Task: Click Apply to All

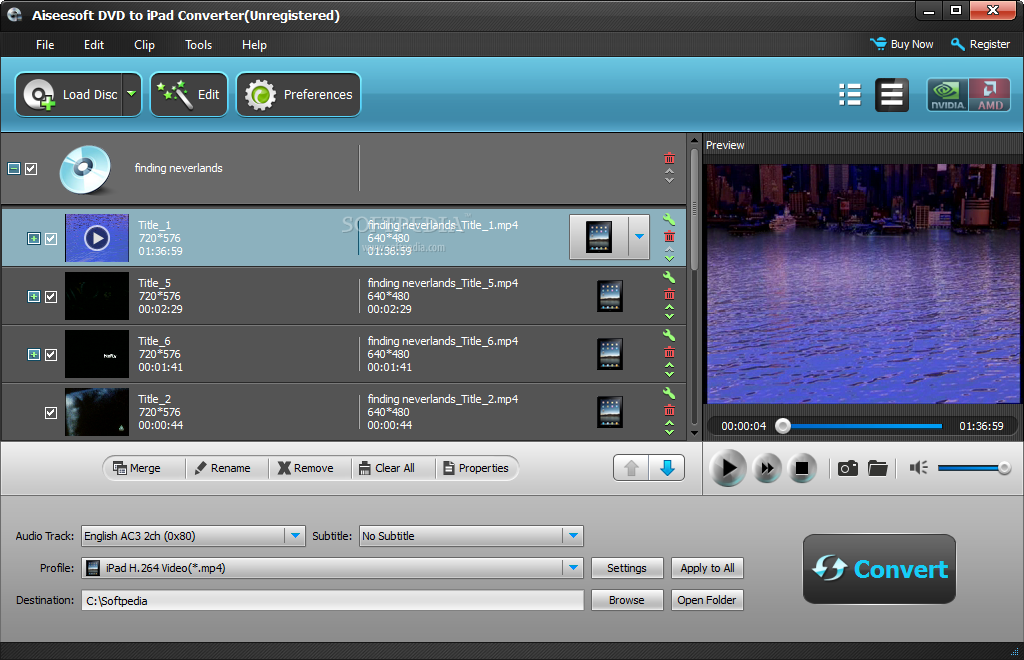Action: pos(707,568)
